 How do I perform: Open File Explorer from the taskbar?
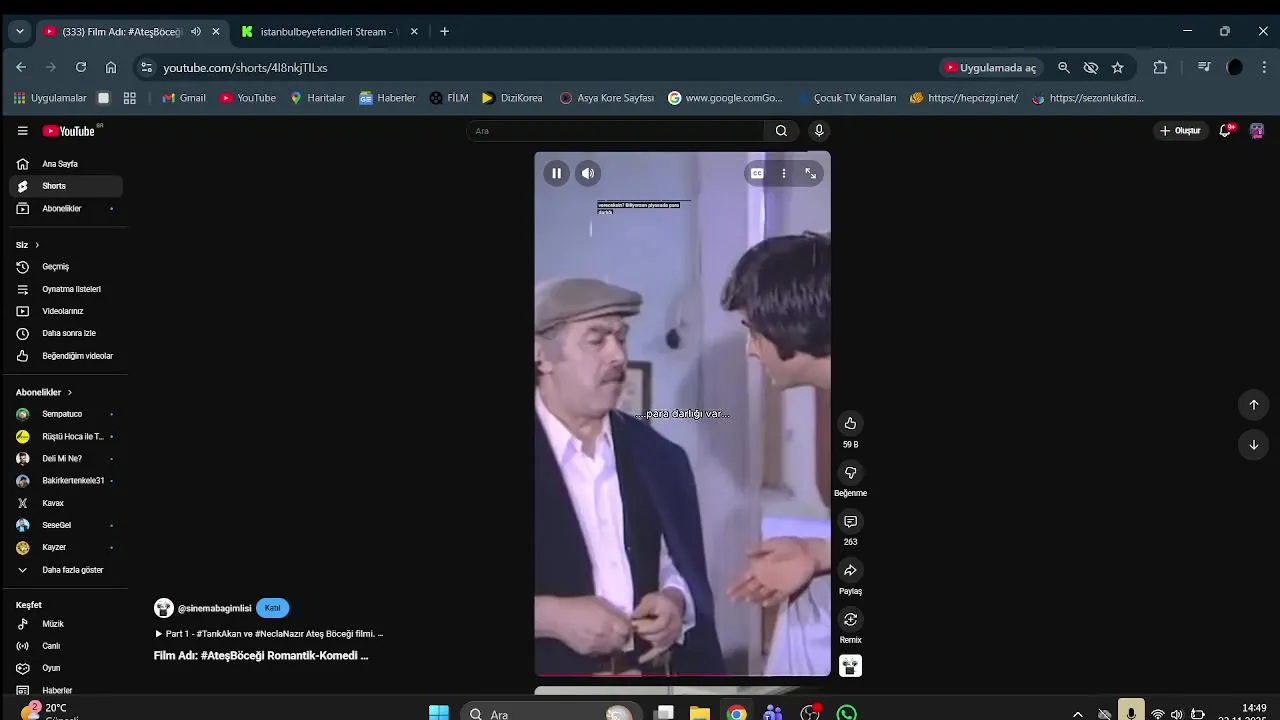tap(700, 713)
